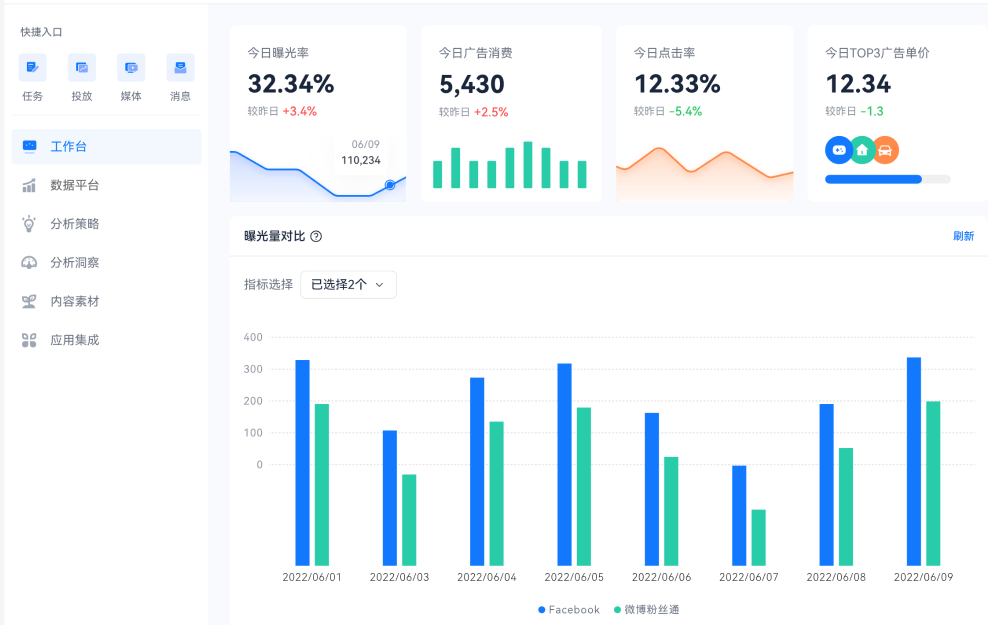
Task: Go to 数据平台 in sidebar
Action: pos(74,185)
